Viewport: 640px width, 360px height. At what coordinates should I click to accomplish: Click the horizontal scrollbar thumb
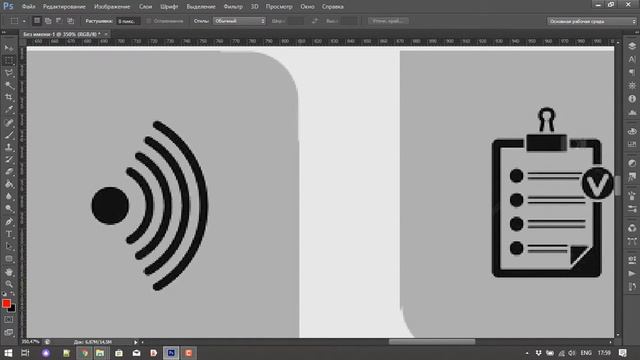432,342
